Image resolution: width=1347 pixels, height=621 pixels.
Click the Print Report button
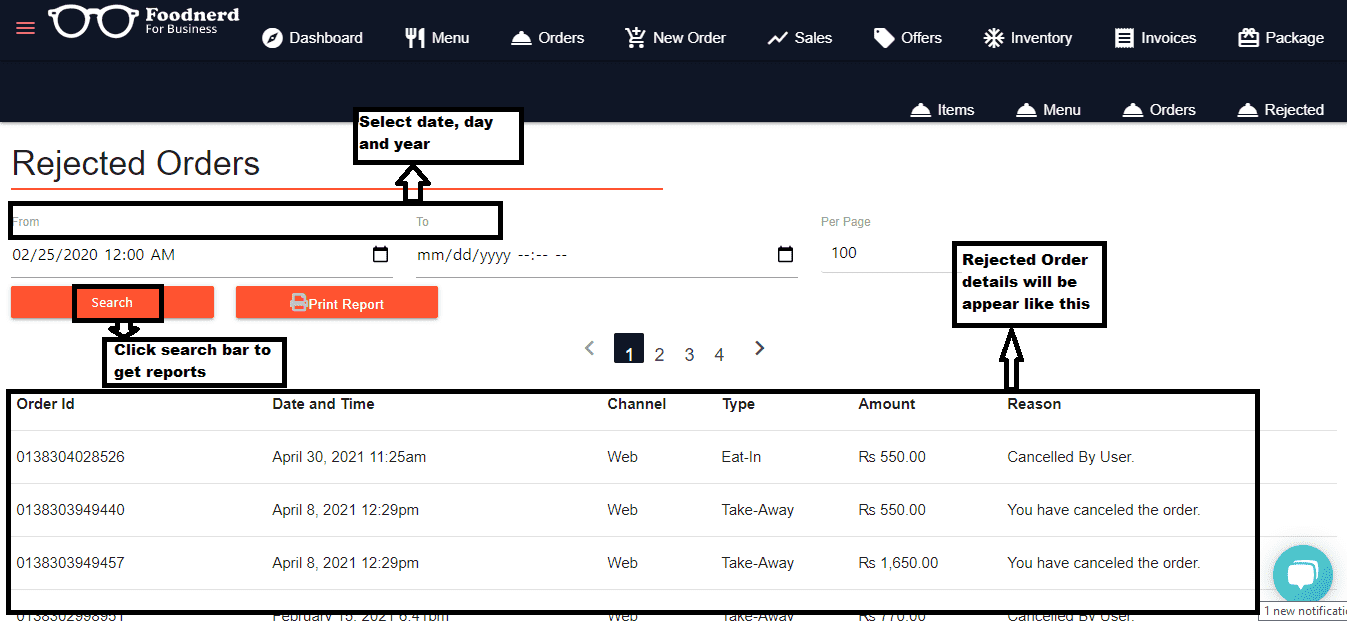tap(337, 303)
